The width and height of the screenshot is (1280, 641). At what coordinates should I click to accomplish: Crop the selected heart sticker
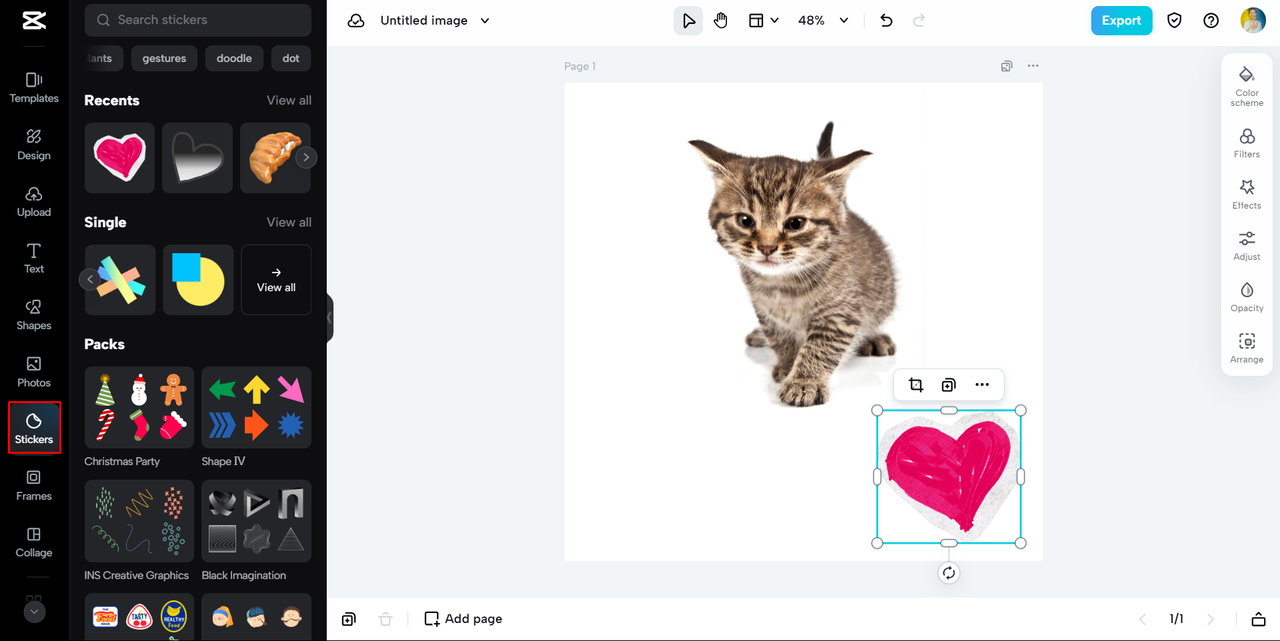click(915, 385)
